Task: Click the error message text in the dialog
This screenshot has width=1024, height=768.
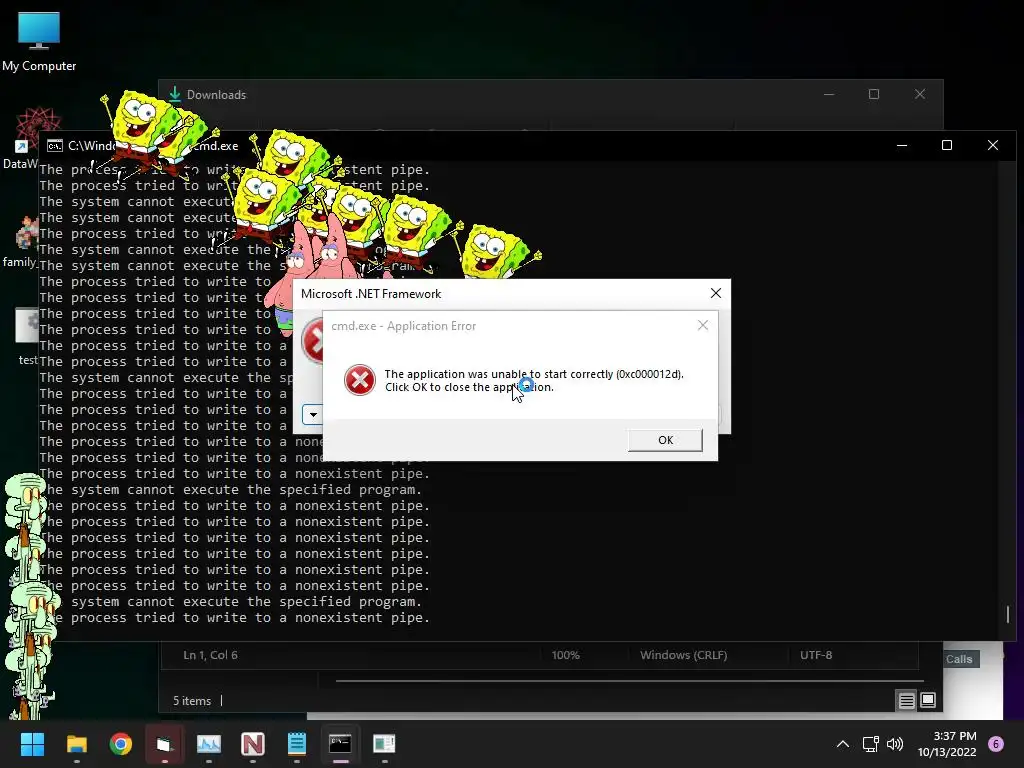Action: [x=534, y=380]
